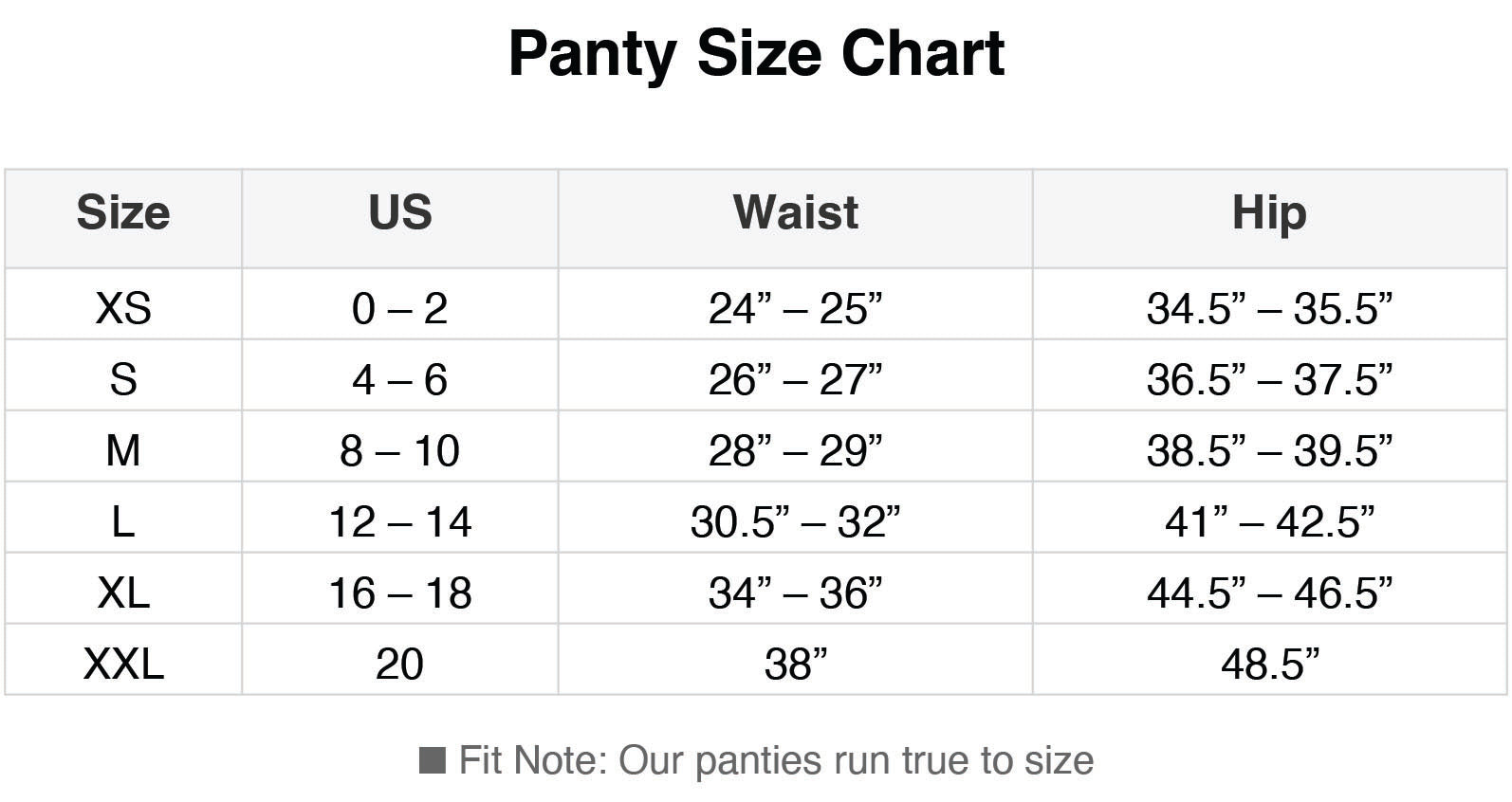
Task: Click the US size 20 cell
Action: pyautogui.click(x=399, y=664)
